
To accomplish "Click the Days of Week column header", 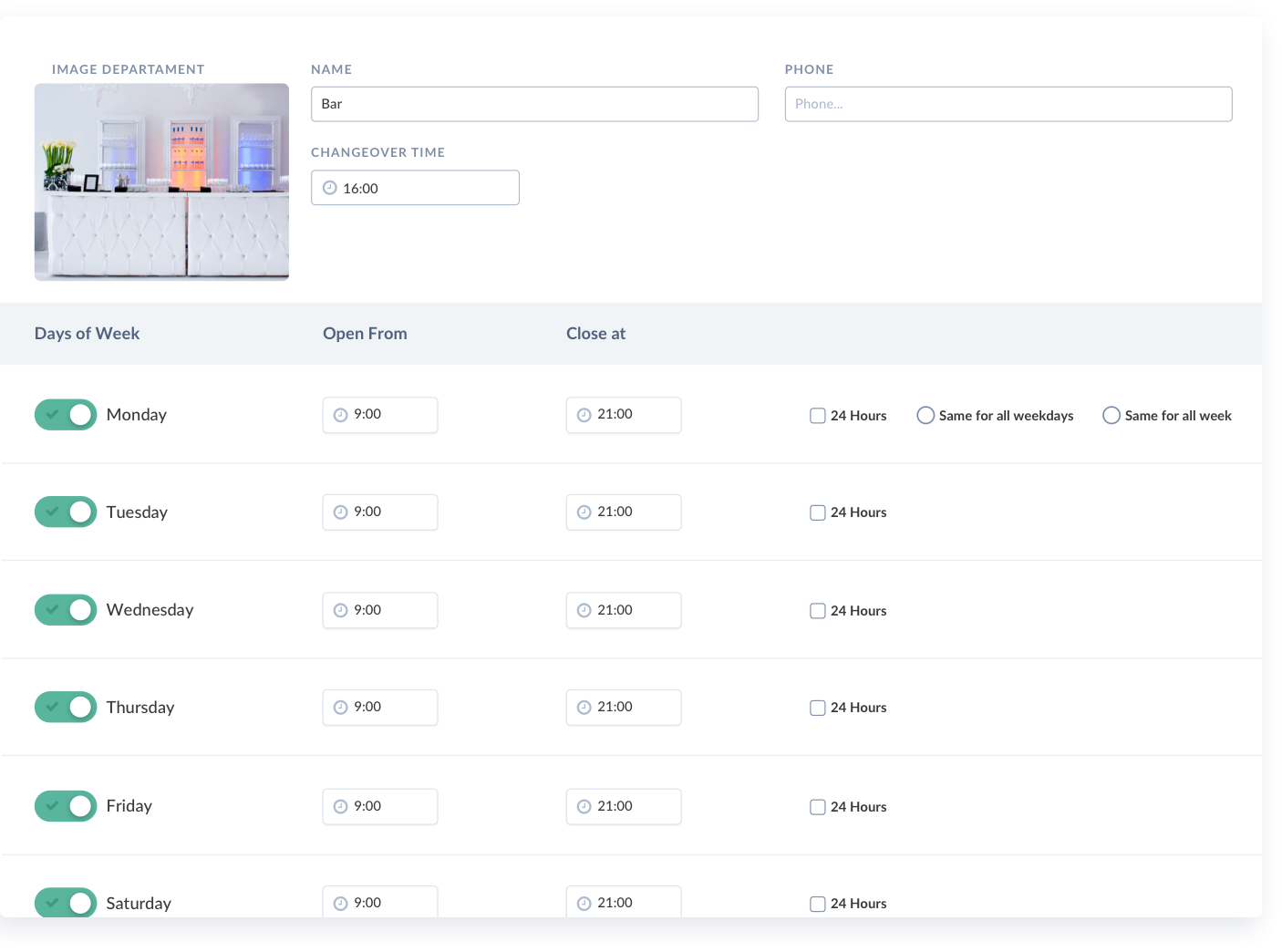I will tap(88, 334).
